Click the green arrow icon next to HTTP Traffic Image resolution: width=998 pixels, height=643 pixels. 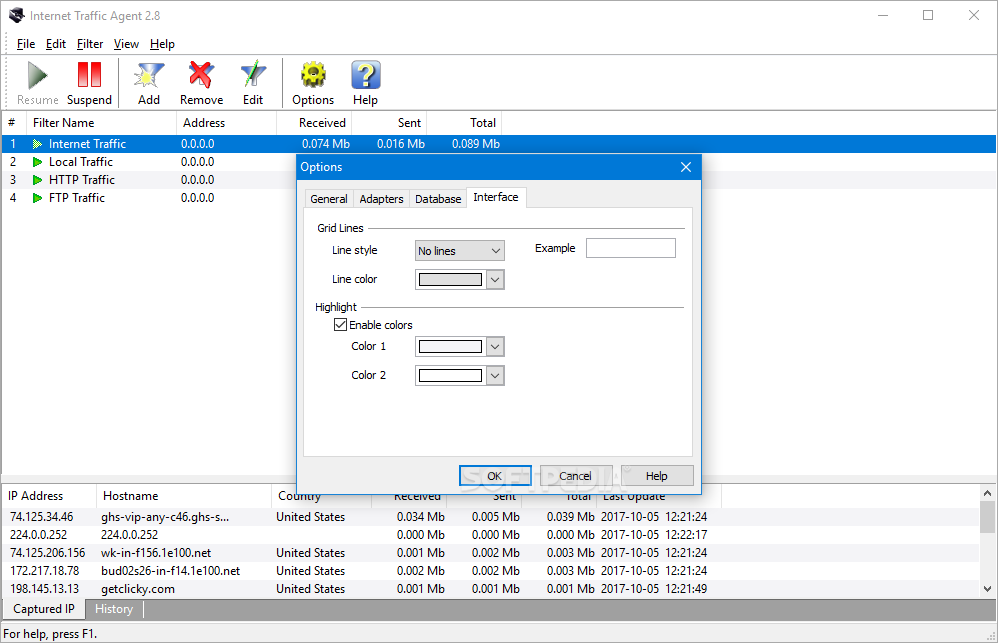point(38,180)
